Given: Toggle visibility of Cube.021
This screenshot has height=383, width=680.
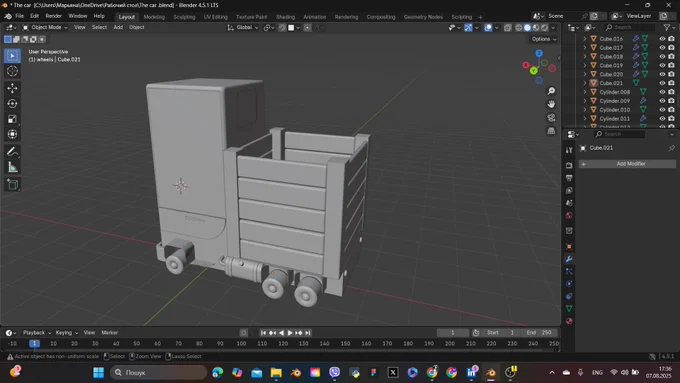Looking at the screenshot, I should (x=662, y=83).
